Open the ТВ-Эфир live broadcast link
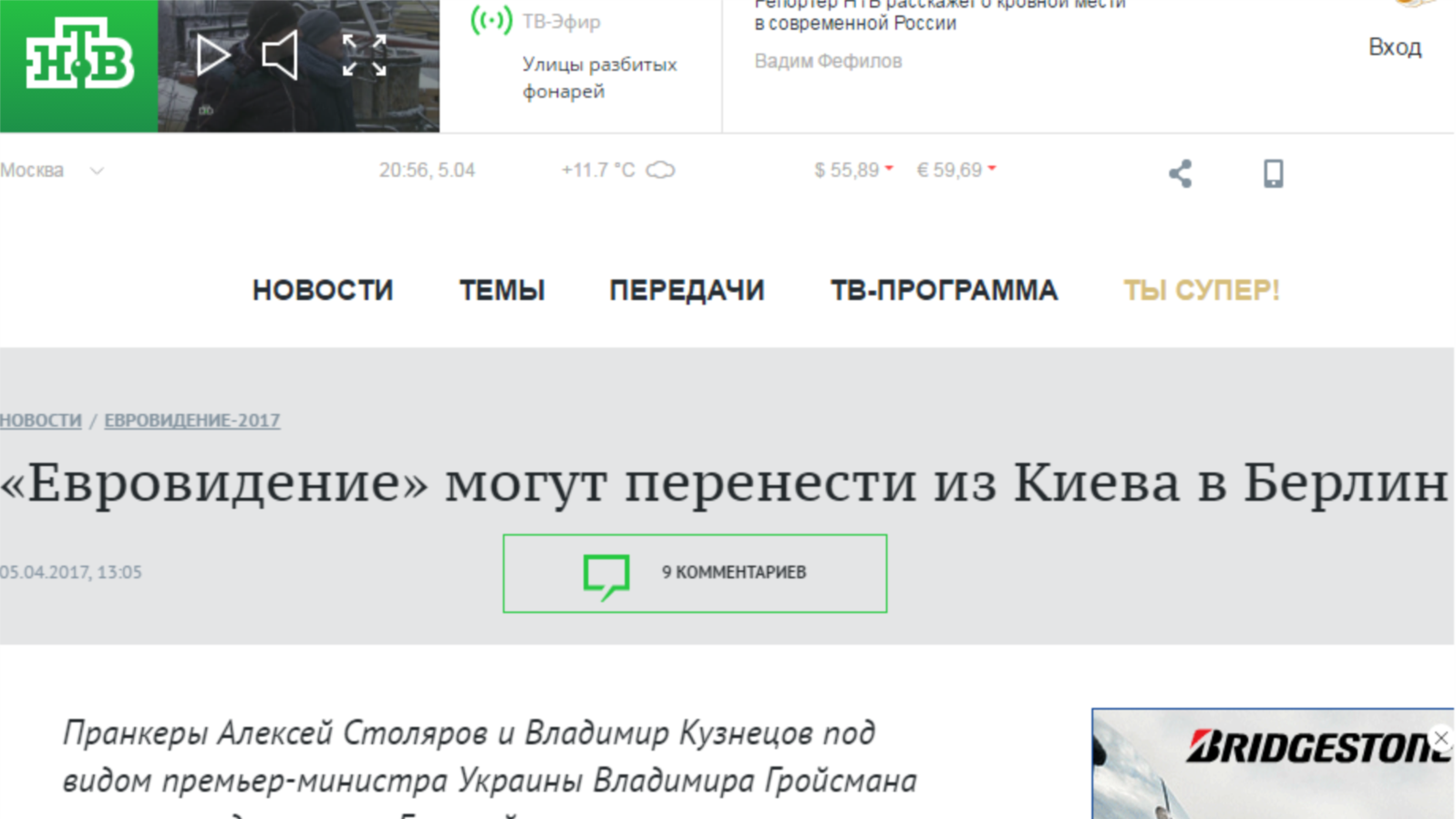Screen dimensions: 1456x819 pos(561,22)
